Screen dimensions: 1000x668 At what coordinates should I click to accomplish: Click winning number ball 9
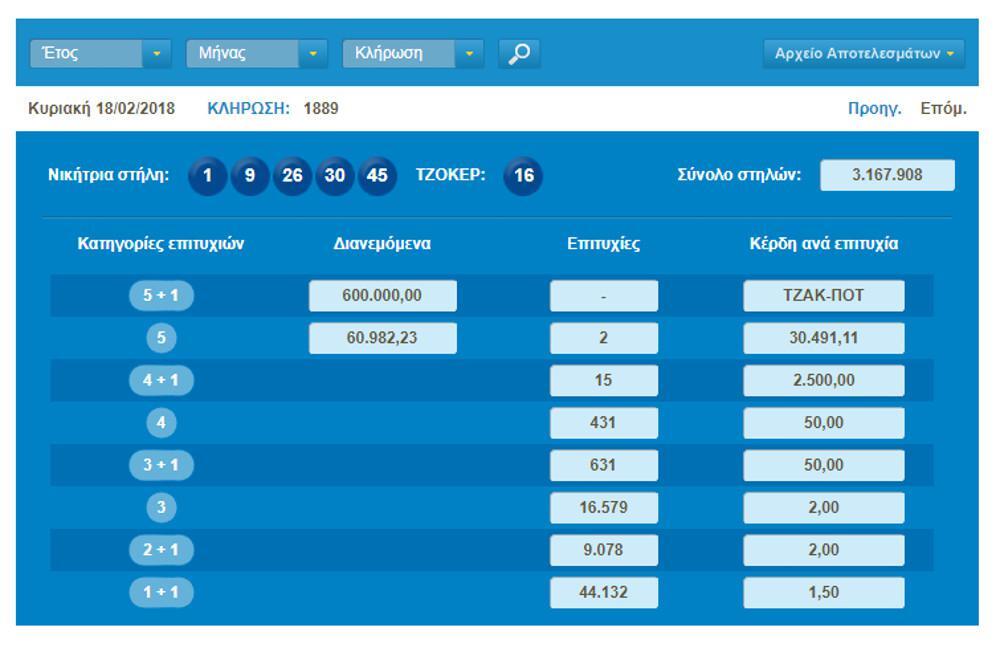tap(250, 176)
